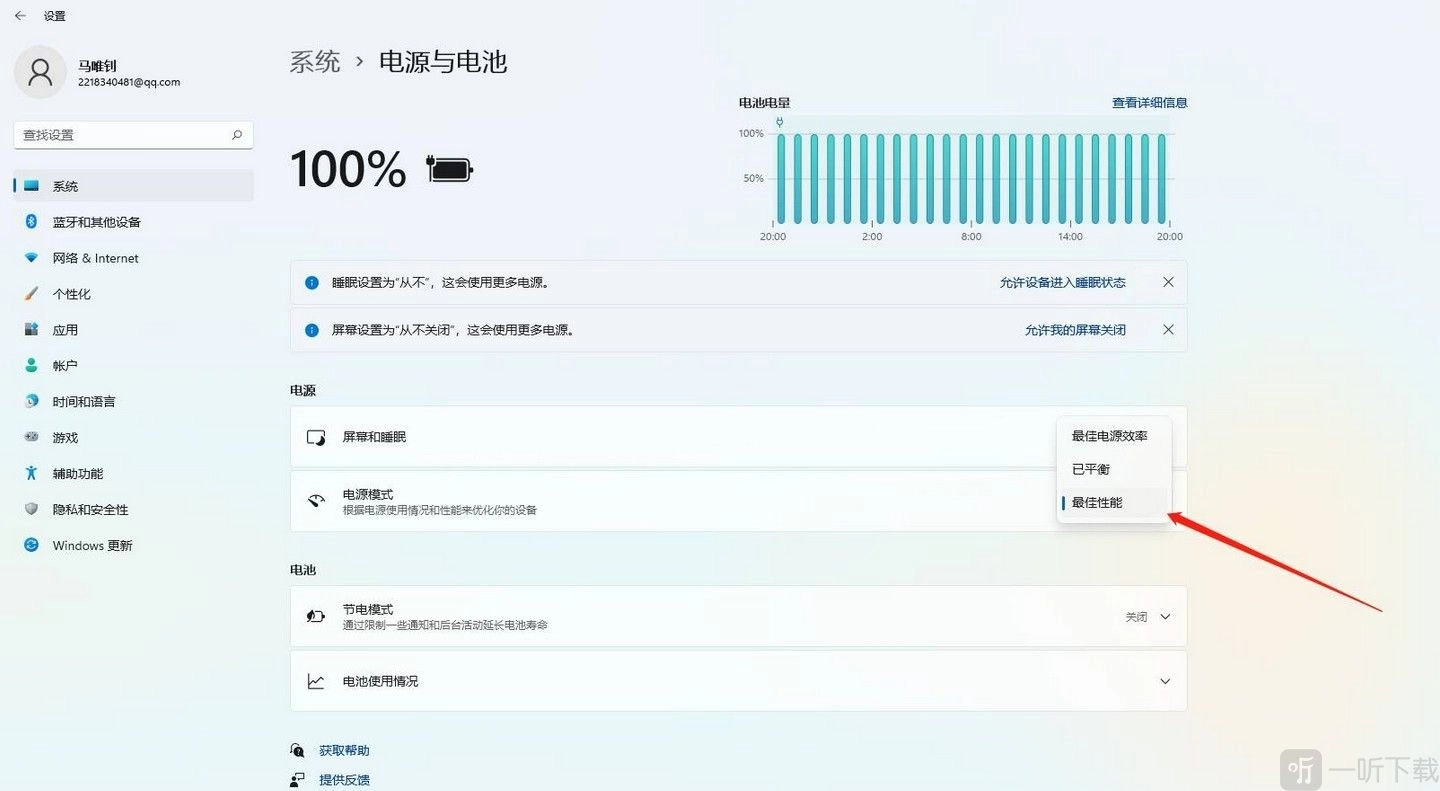Click the Windows 更新 sync icon
The width and height of the screenshot is (1440, 791).
(32, 546)
